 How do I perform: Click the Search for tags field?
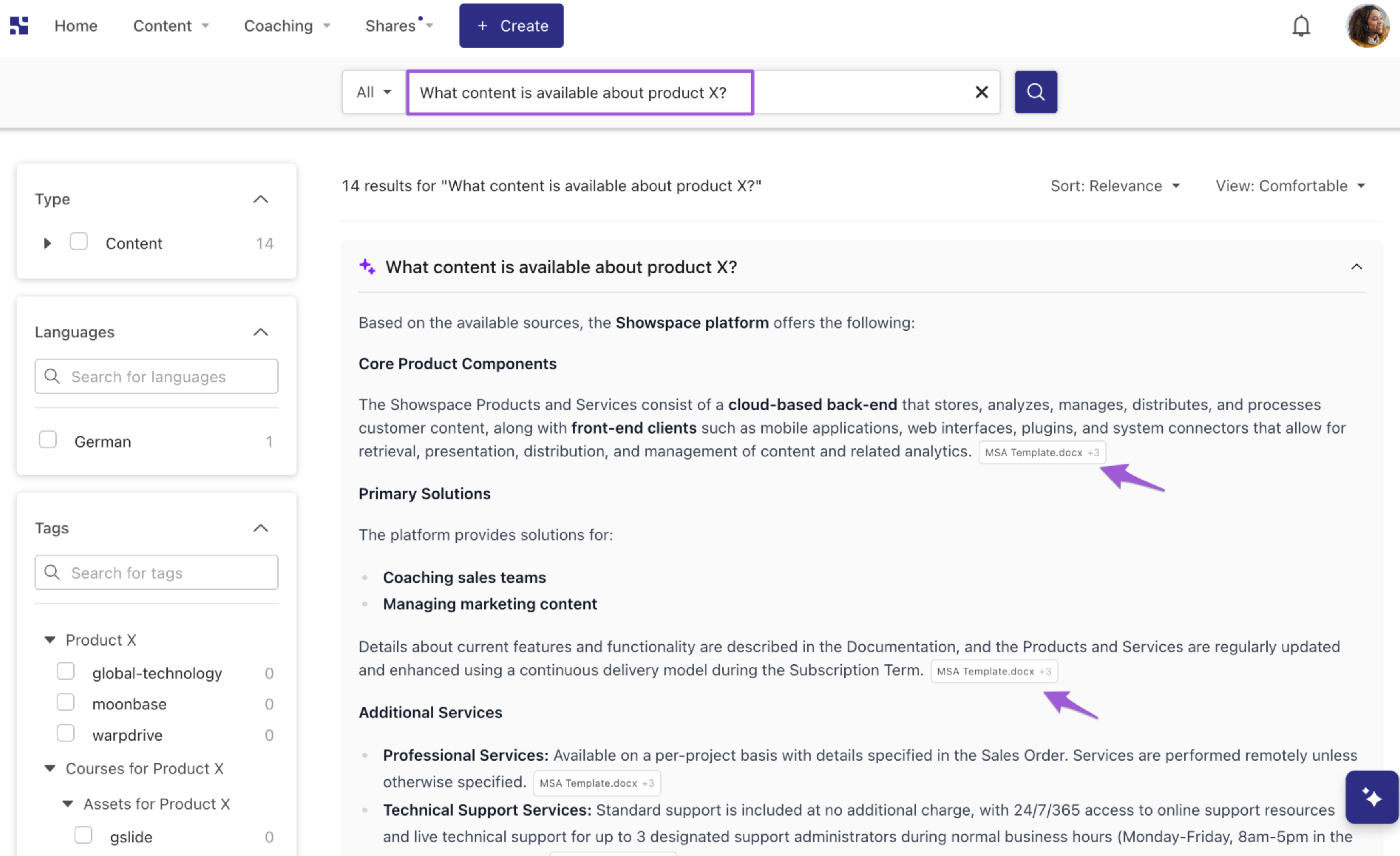coord(156,573)
